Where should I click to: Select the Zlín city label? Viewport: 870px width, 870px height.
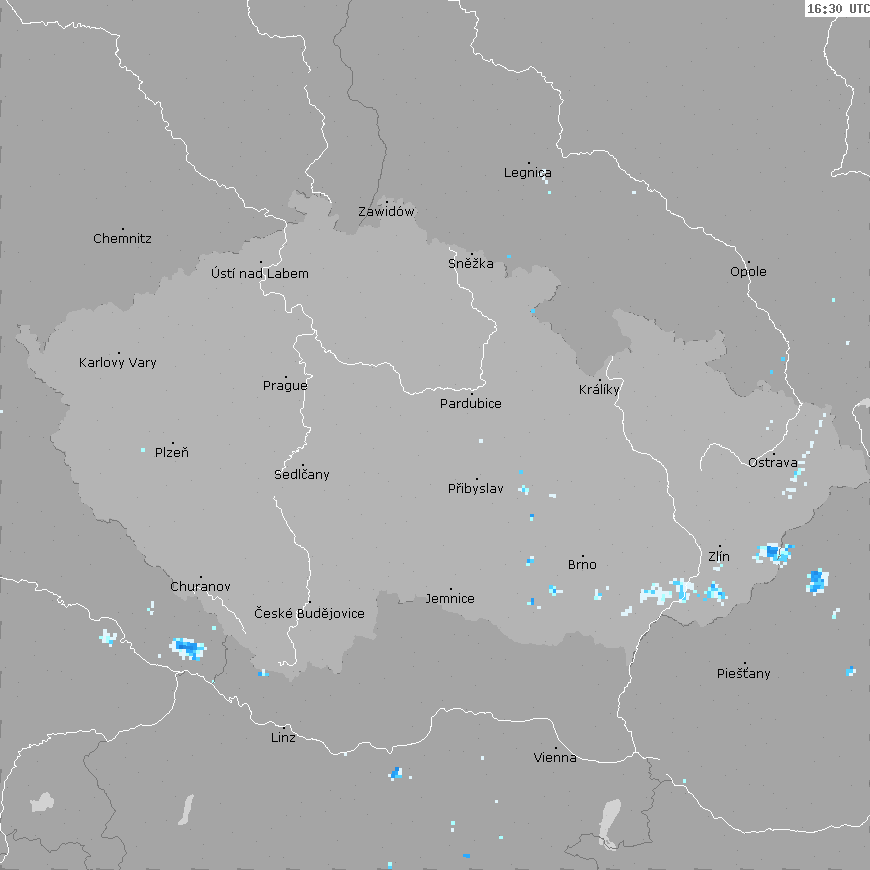[x=719, y=557]
